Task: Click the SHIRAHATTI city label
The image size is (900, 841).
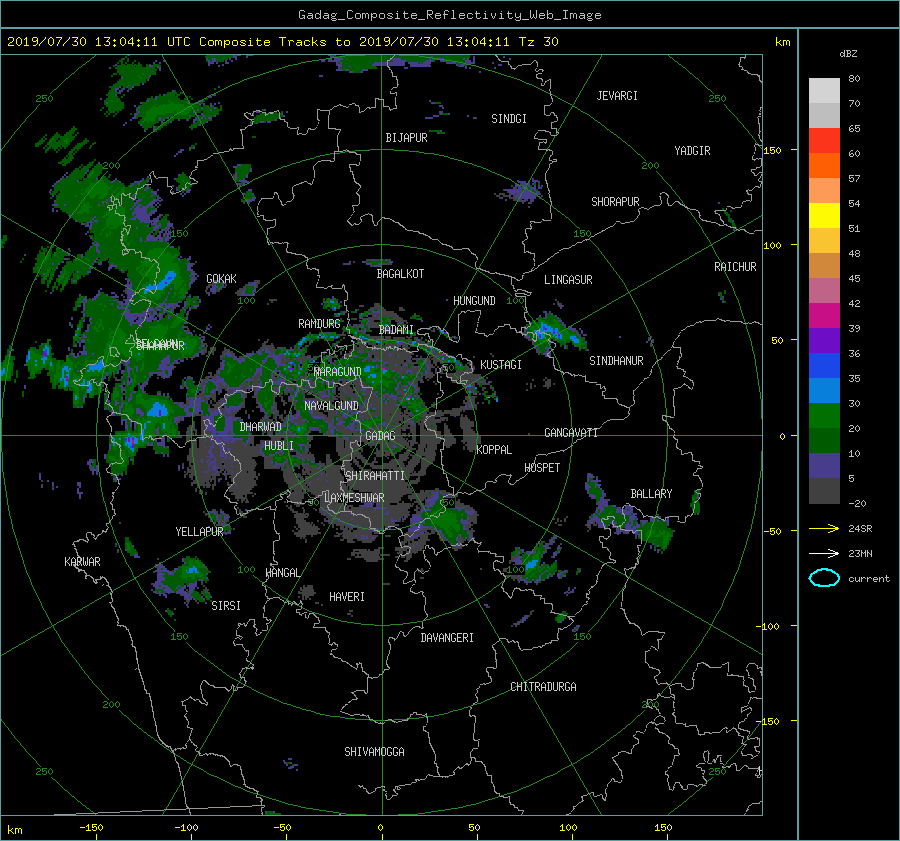Action: [375, 476]
